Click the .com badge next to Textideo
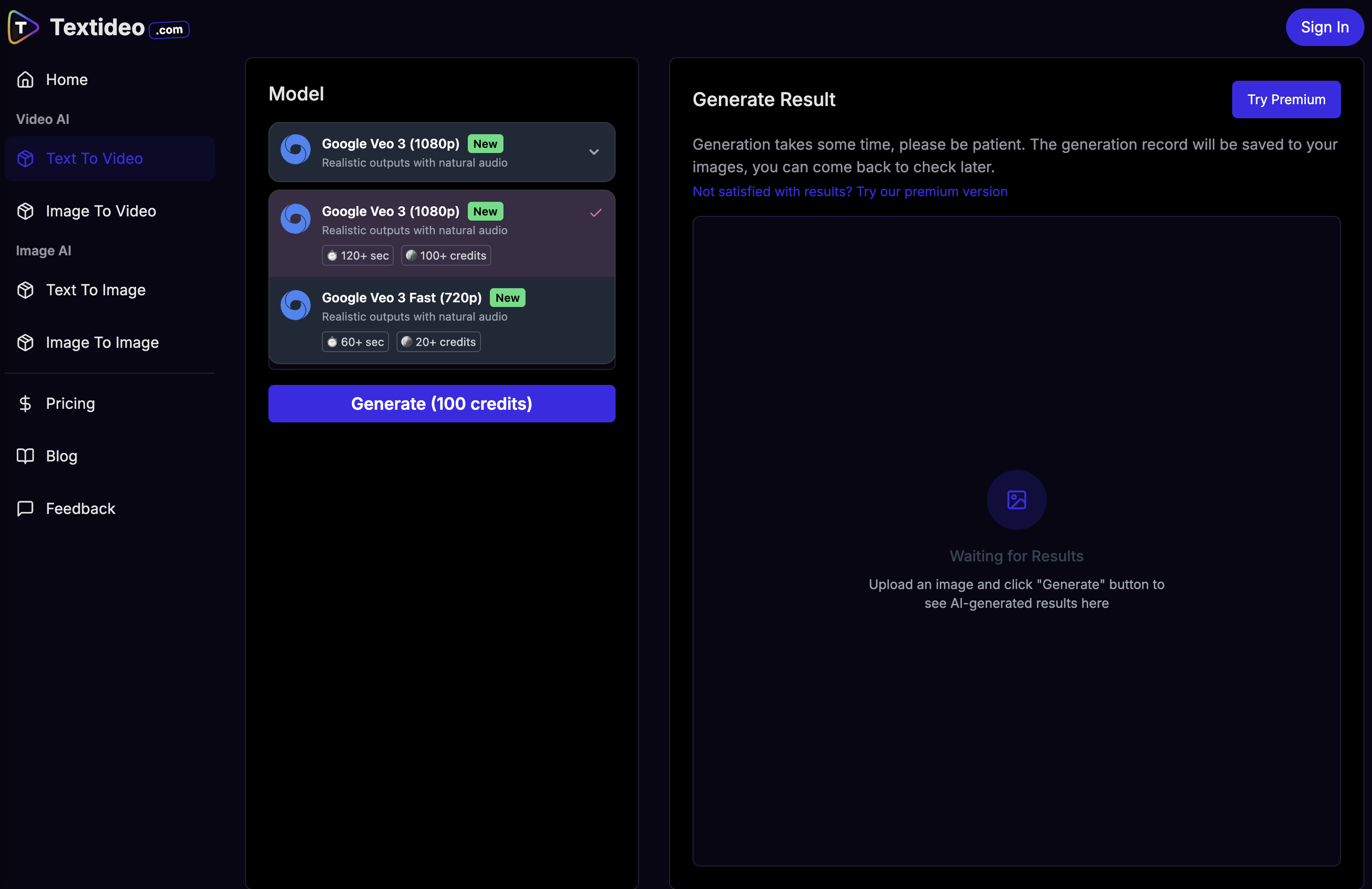This screenshot has width=1372, height=889. point(169,30)
